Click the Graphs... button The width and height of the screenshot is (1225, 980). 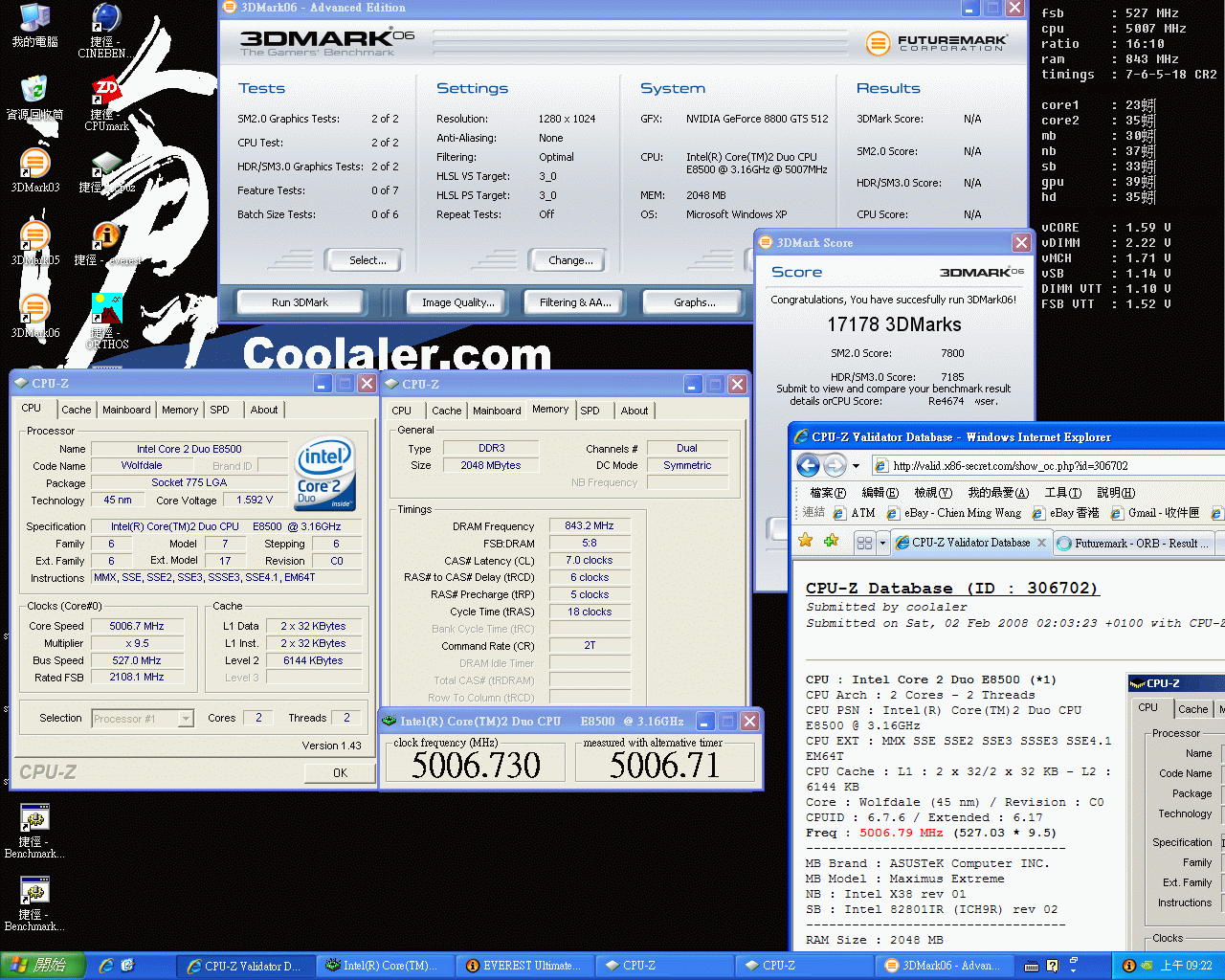coord(695,302)
